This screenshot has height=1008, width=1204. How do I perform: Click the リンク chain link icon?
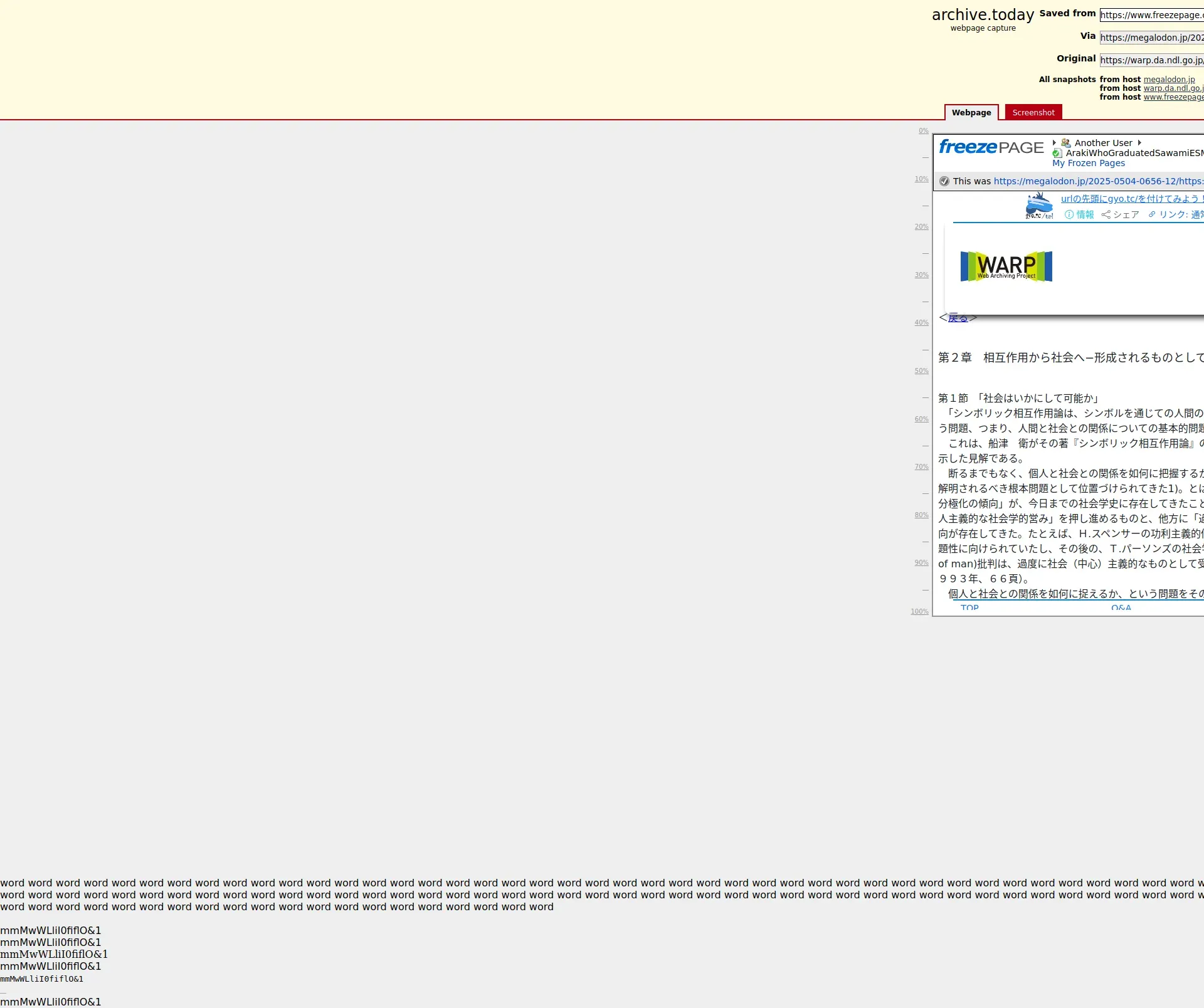tap(1152, 214)
